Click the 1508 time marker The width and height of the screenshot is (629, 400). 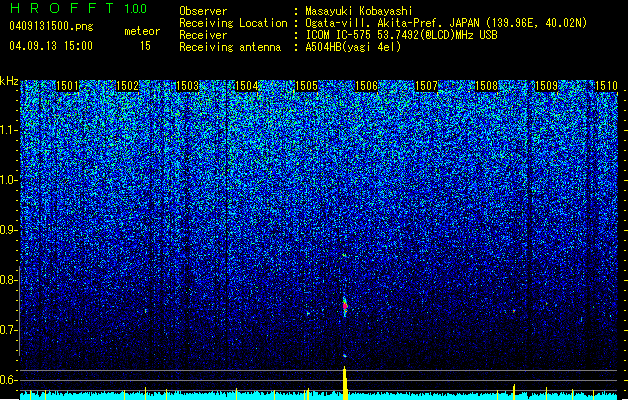(x=487, y=86)
